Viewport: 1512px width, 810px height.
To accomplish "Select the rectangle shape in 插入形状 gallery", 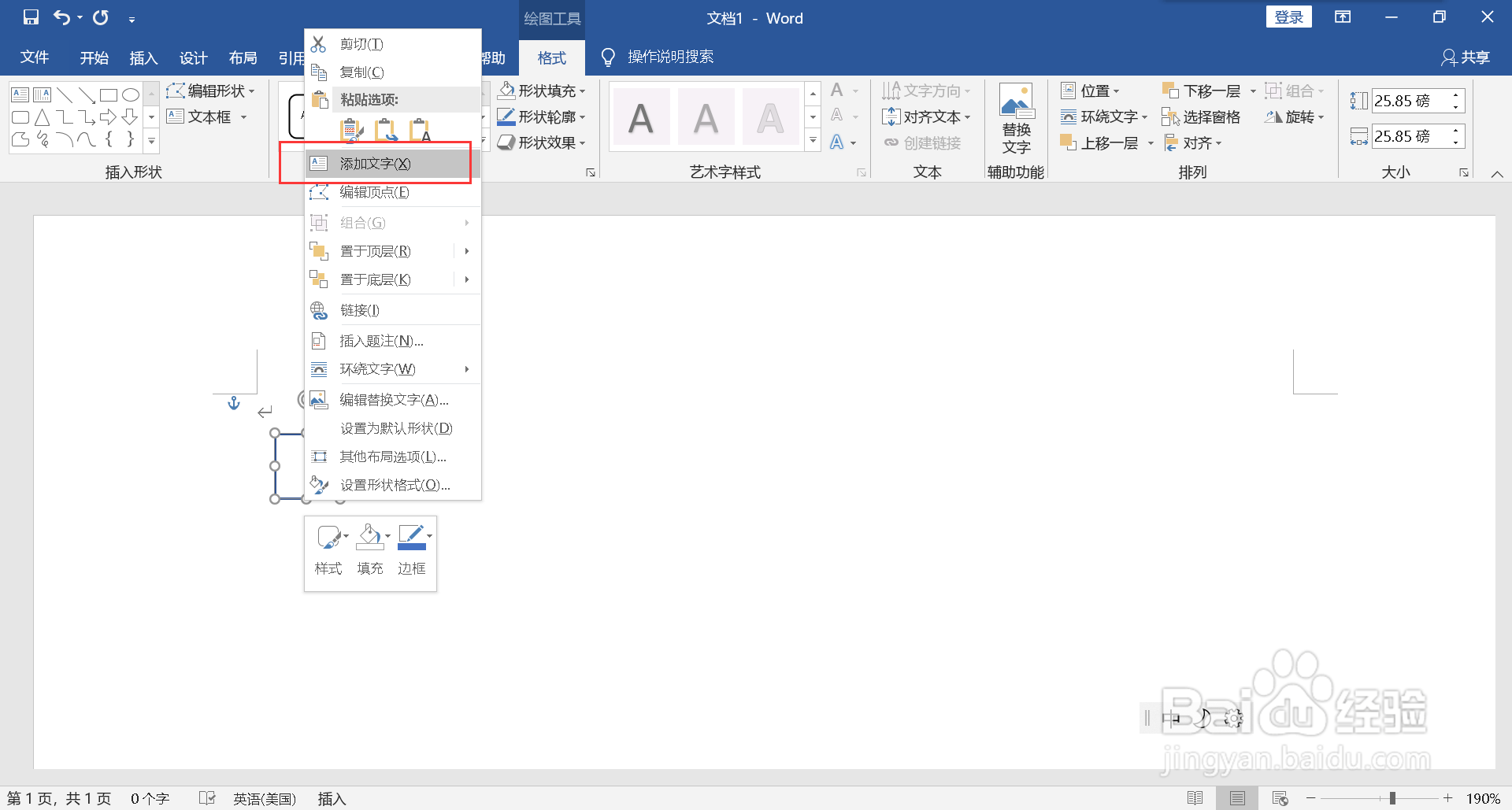I will click(109, 94).
